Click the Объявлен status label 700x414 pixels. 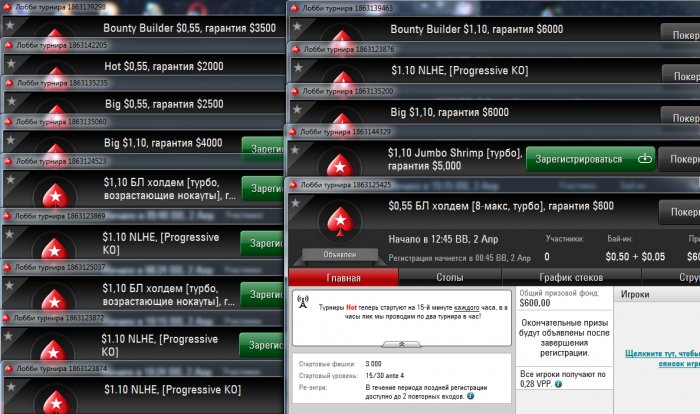tap(340, 255)
